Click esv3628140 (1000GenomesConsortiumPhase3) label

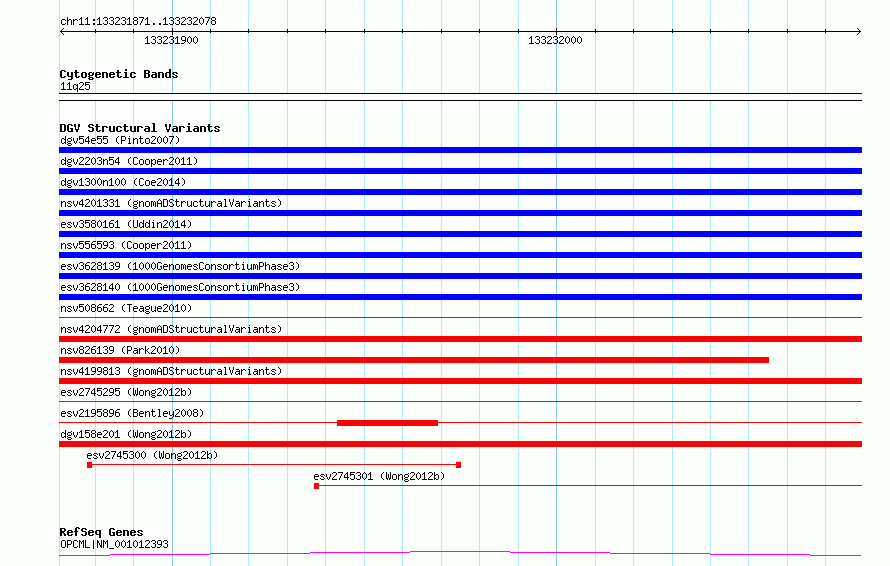[180, 287]
